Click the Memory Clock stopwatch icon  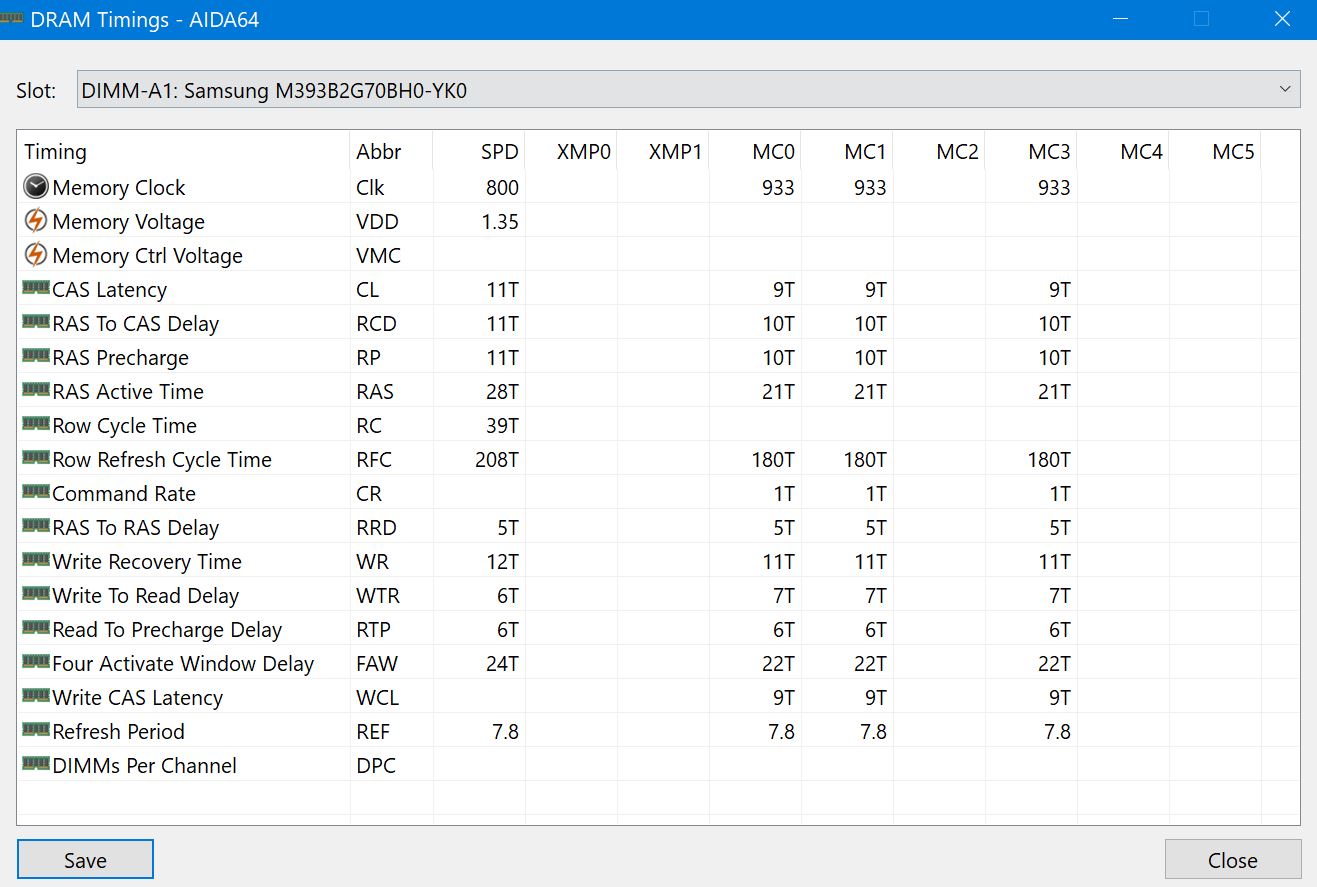[36, 187]
